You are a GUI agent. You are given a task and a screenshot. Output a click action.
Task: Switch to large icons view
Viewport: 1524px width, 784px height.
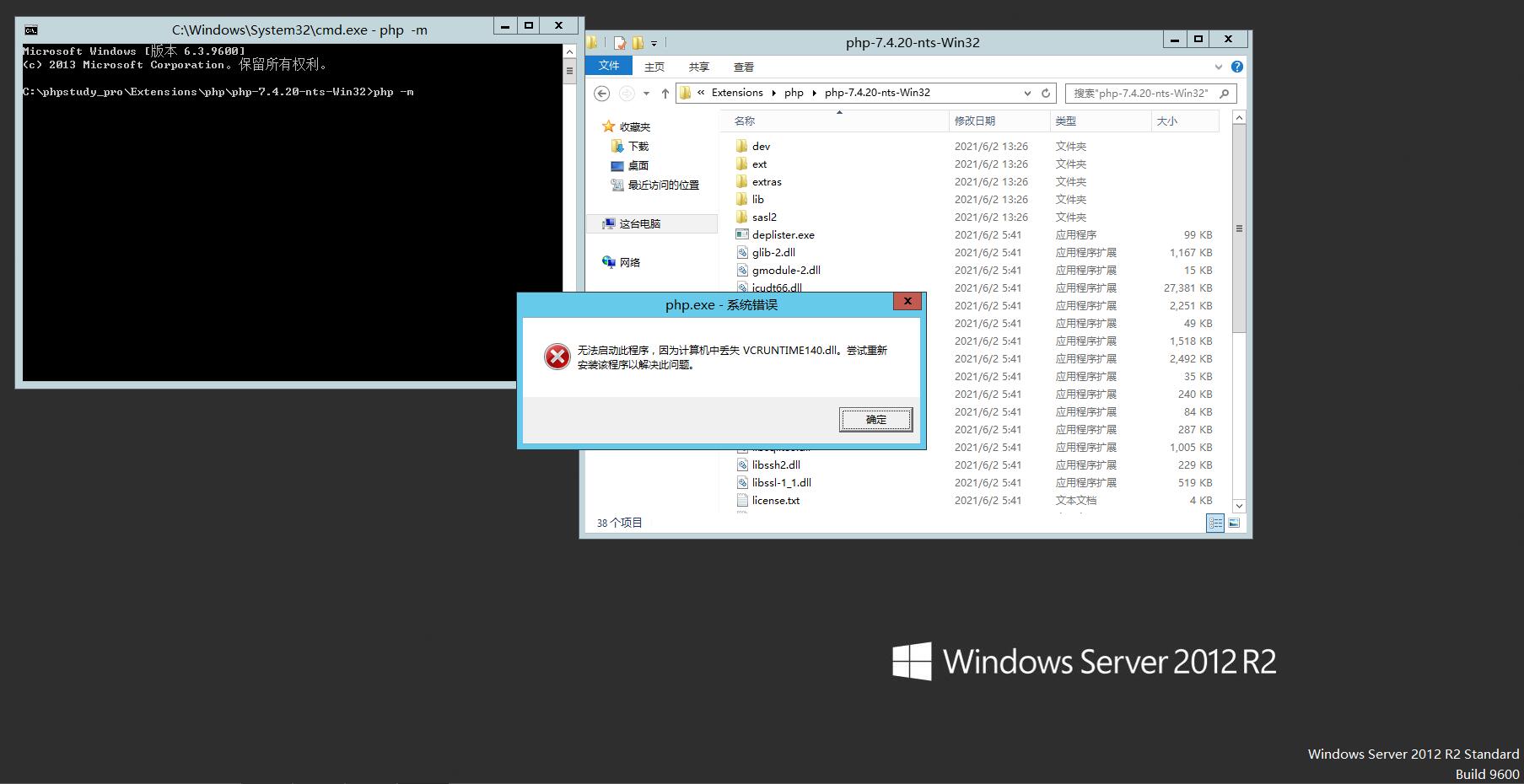(1234, 524)
